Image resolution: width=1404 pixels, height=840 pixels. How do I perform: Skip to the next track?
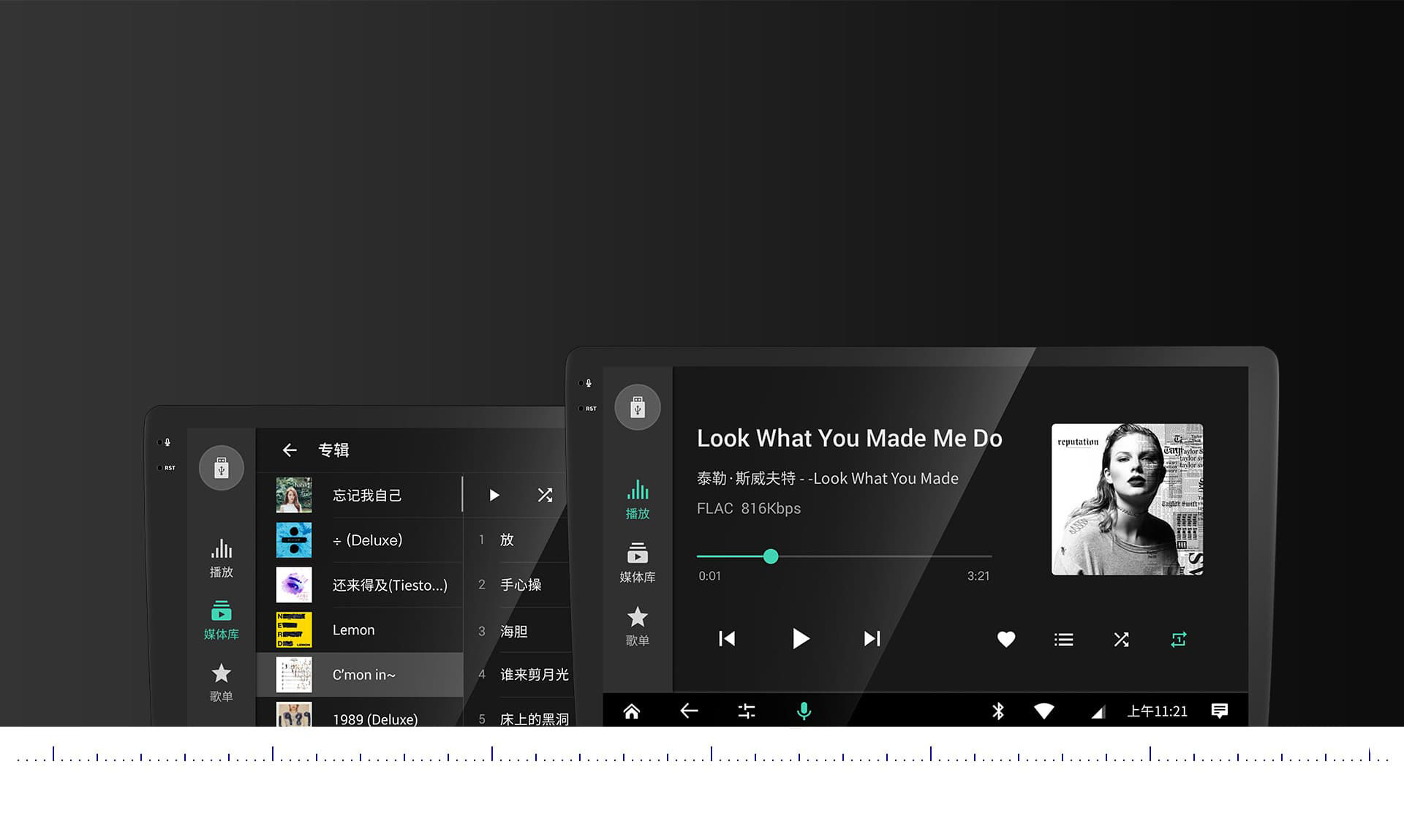tap(872, 639)
